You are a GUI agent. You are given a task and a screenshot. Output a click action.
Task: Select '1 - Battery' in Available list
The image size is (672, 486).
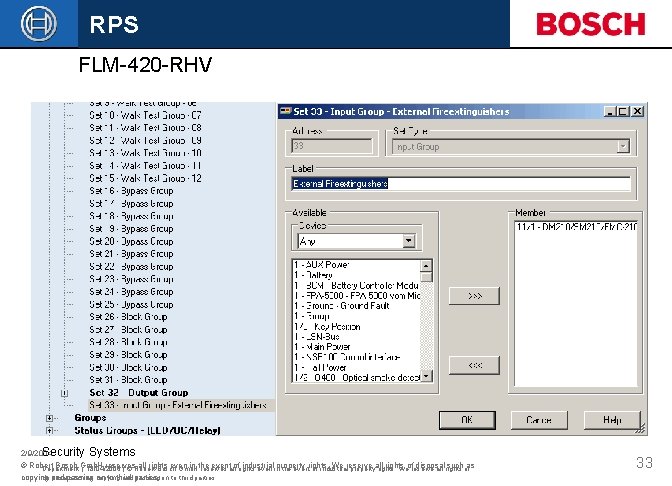313,275
